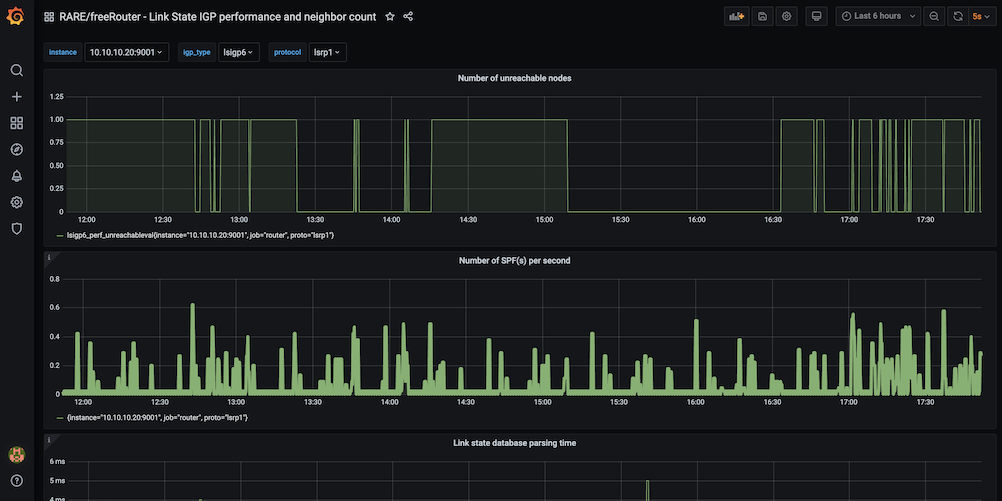
Task: Click the Create plus icon in sidebar
Action: [16, 97]
